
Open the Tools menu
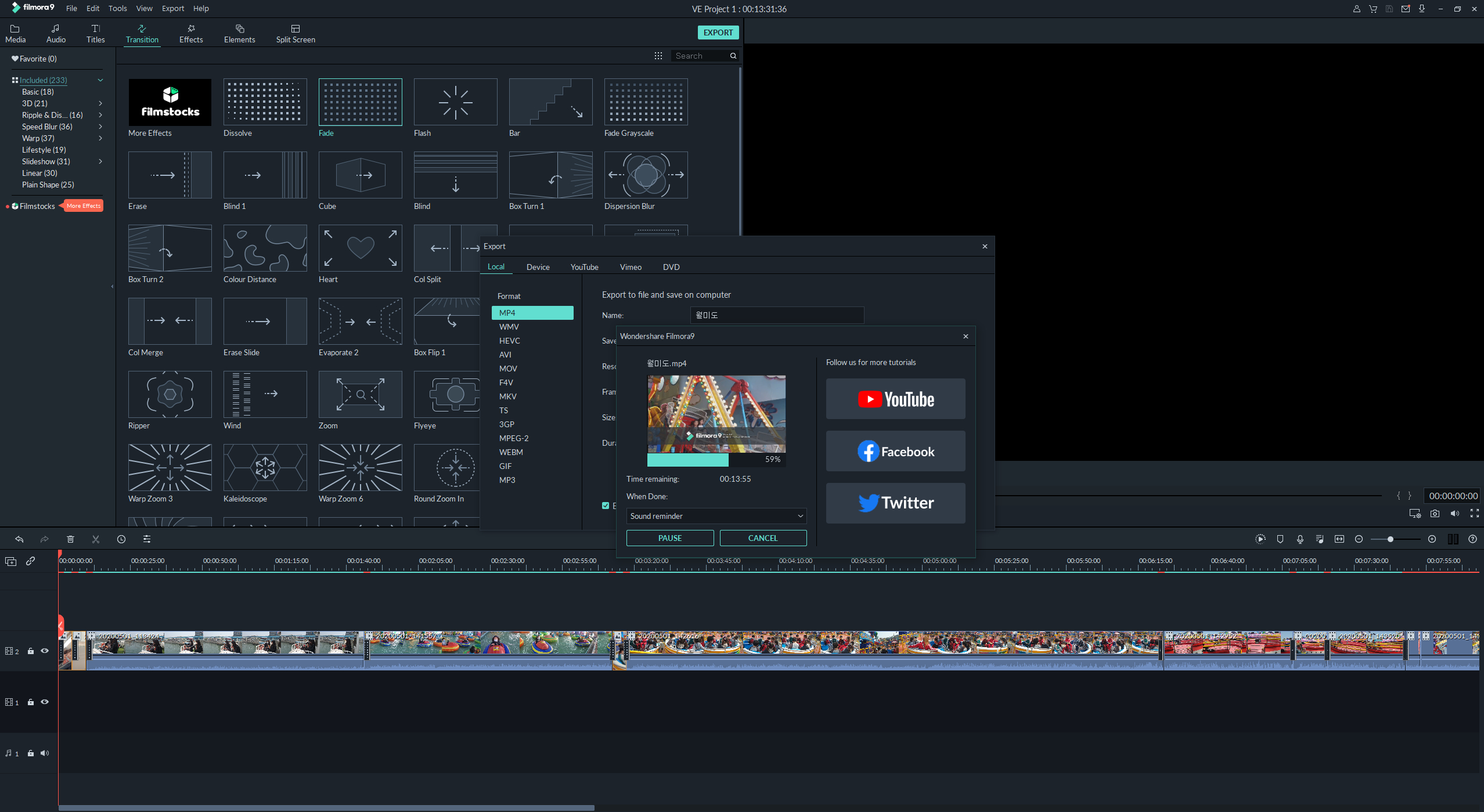point(117,8)
